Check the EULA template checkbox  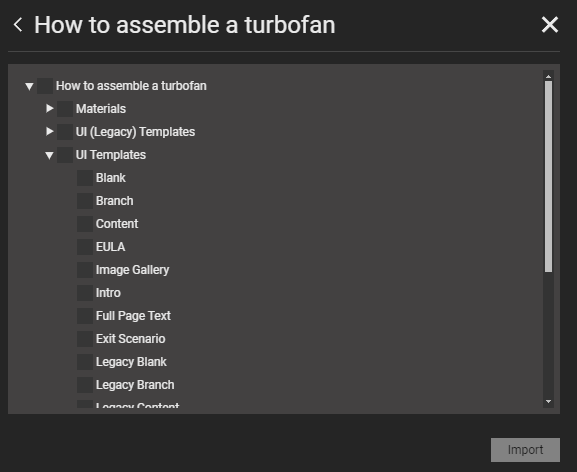[x=85, y=247]
